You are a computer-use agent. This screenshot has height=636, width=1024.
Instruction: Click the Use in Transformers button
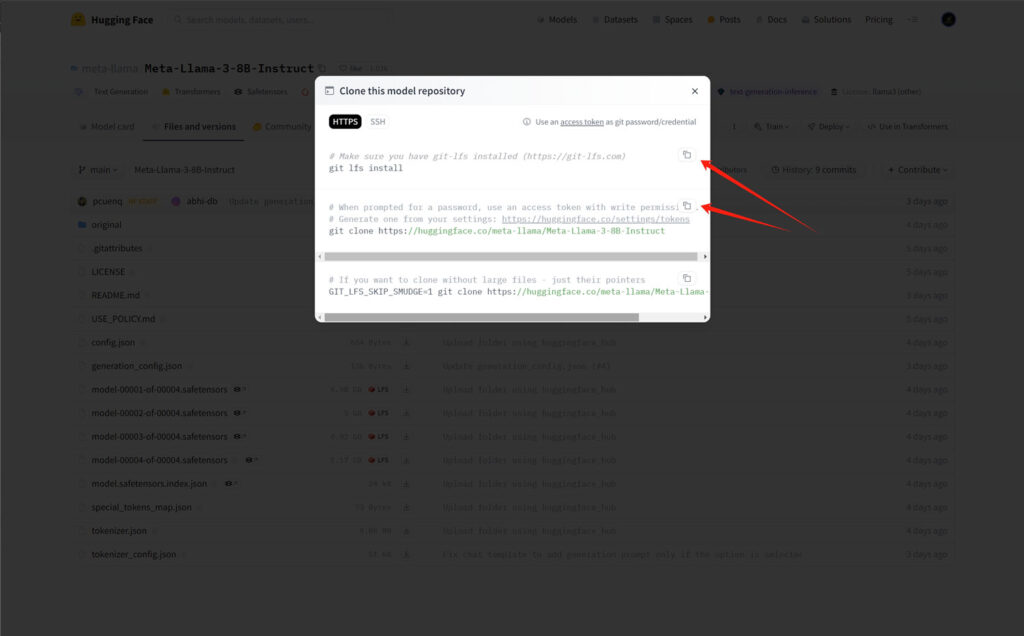907,127
